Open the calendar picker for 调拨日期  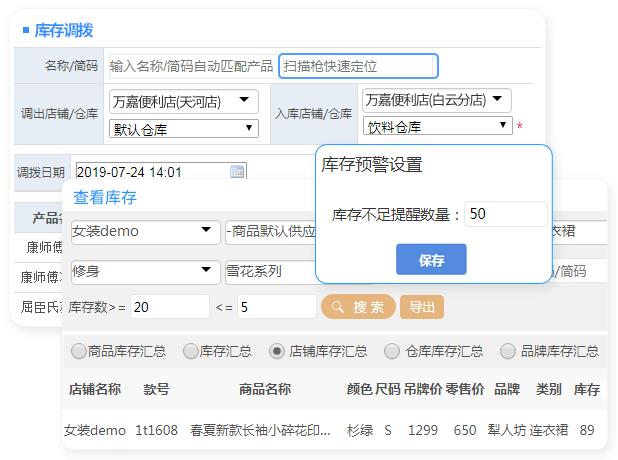[237, 171]
